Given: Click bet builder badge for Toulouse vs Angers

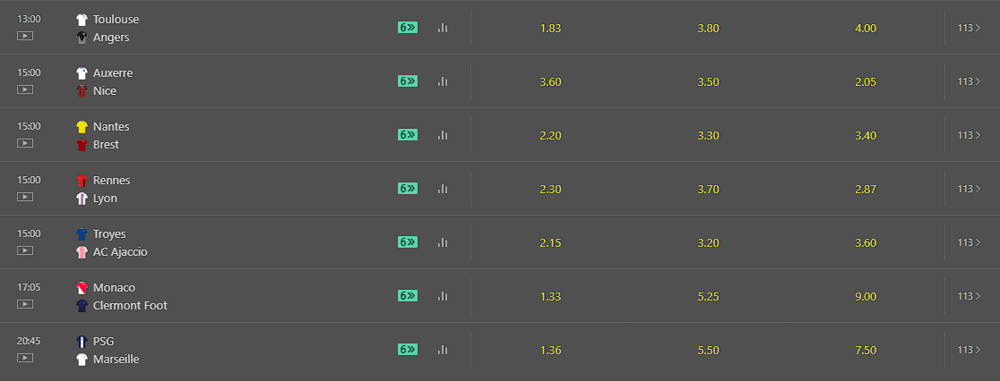Looking at the screenshot, I should coord(408,27).
